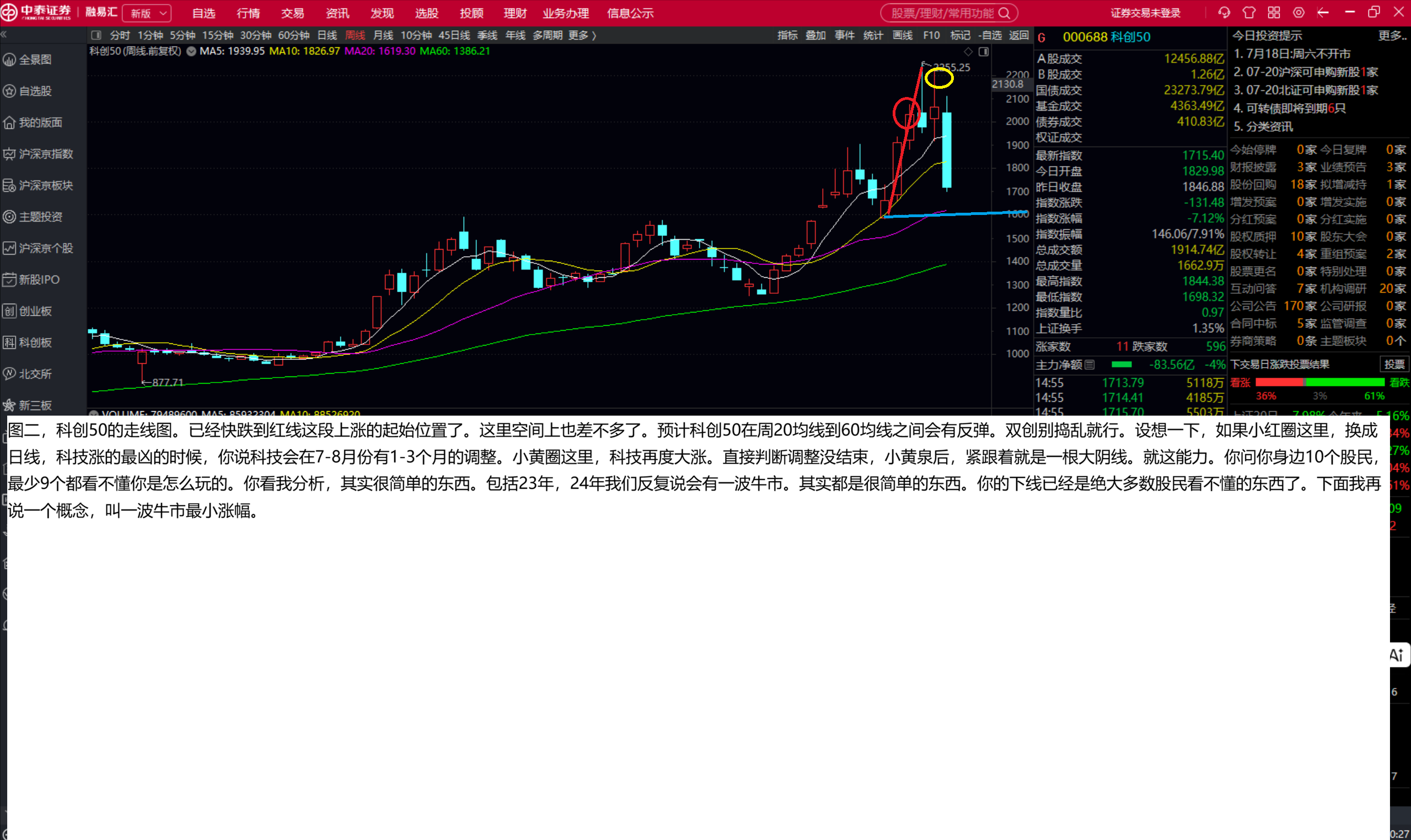Click the 投票 button

[x=1394, y=364]
